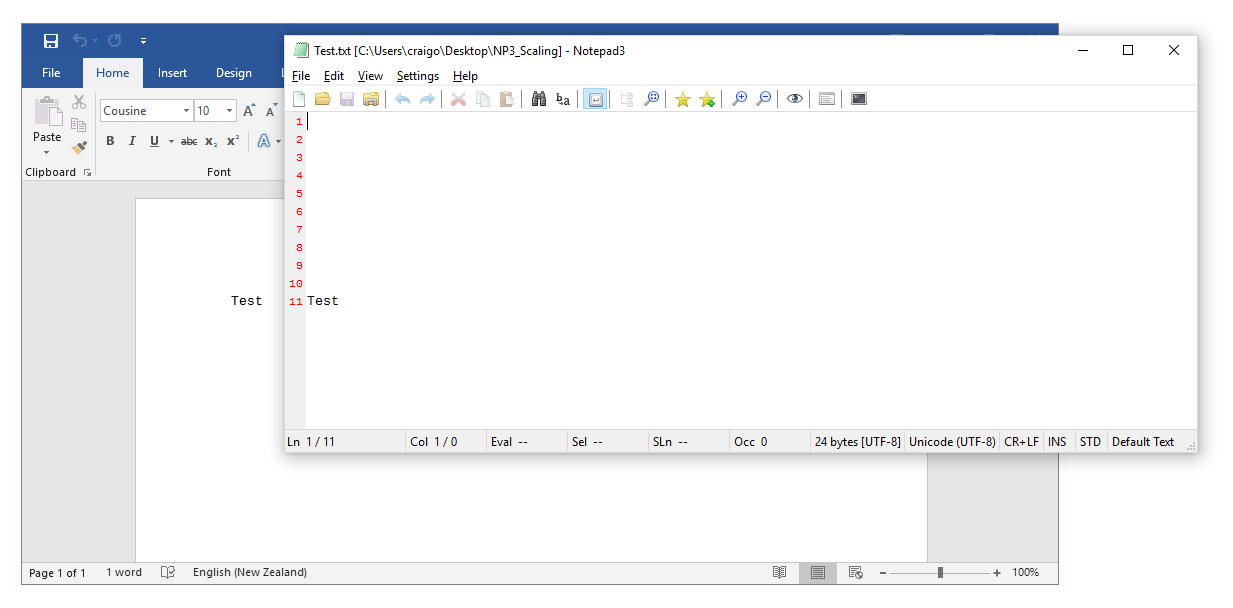The image size is (1233, 608).
Task: Open the File menu in Notepad3
Action: 301,76
